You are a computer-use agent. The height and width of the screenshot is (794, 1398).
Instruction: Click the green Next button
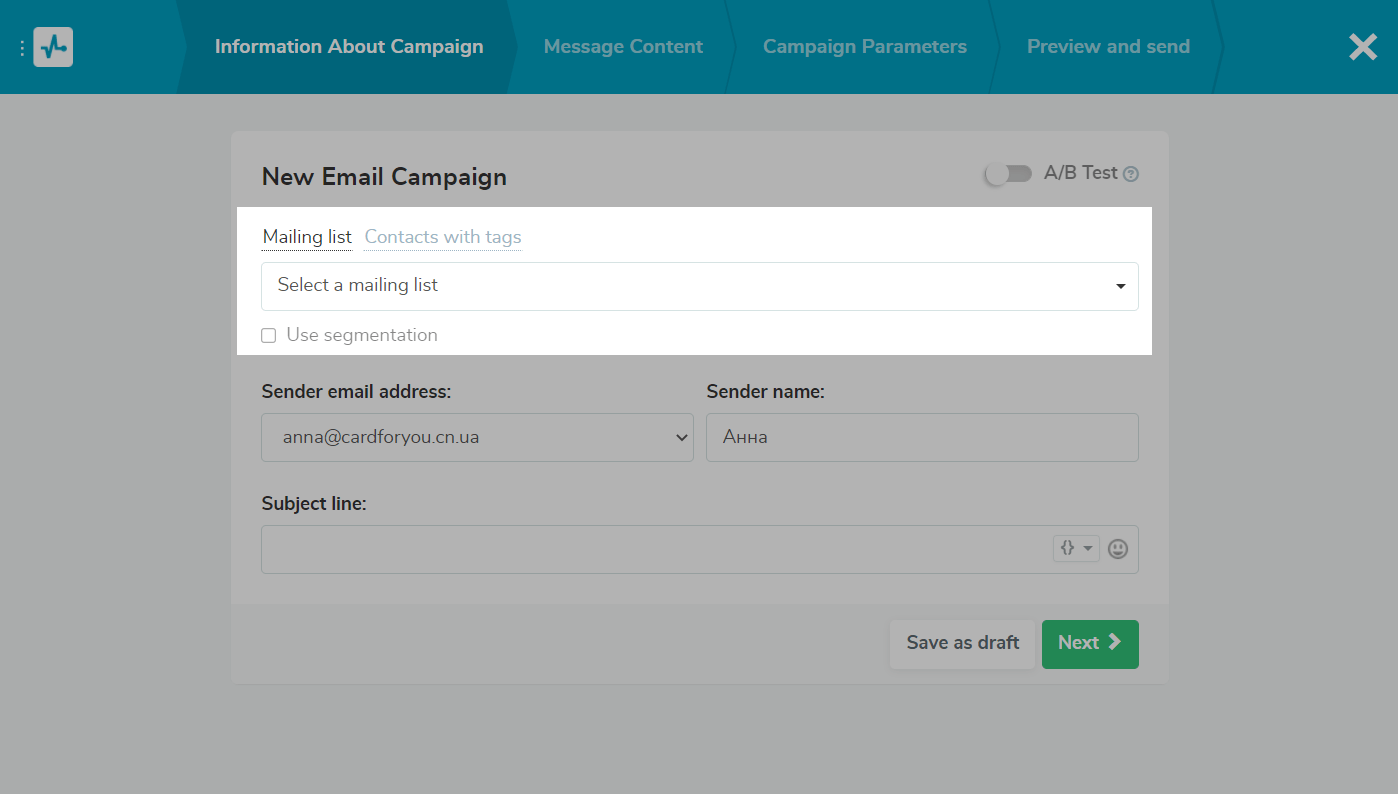[1089, 643]
